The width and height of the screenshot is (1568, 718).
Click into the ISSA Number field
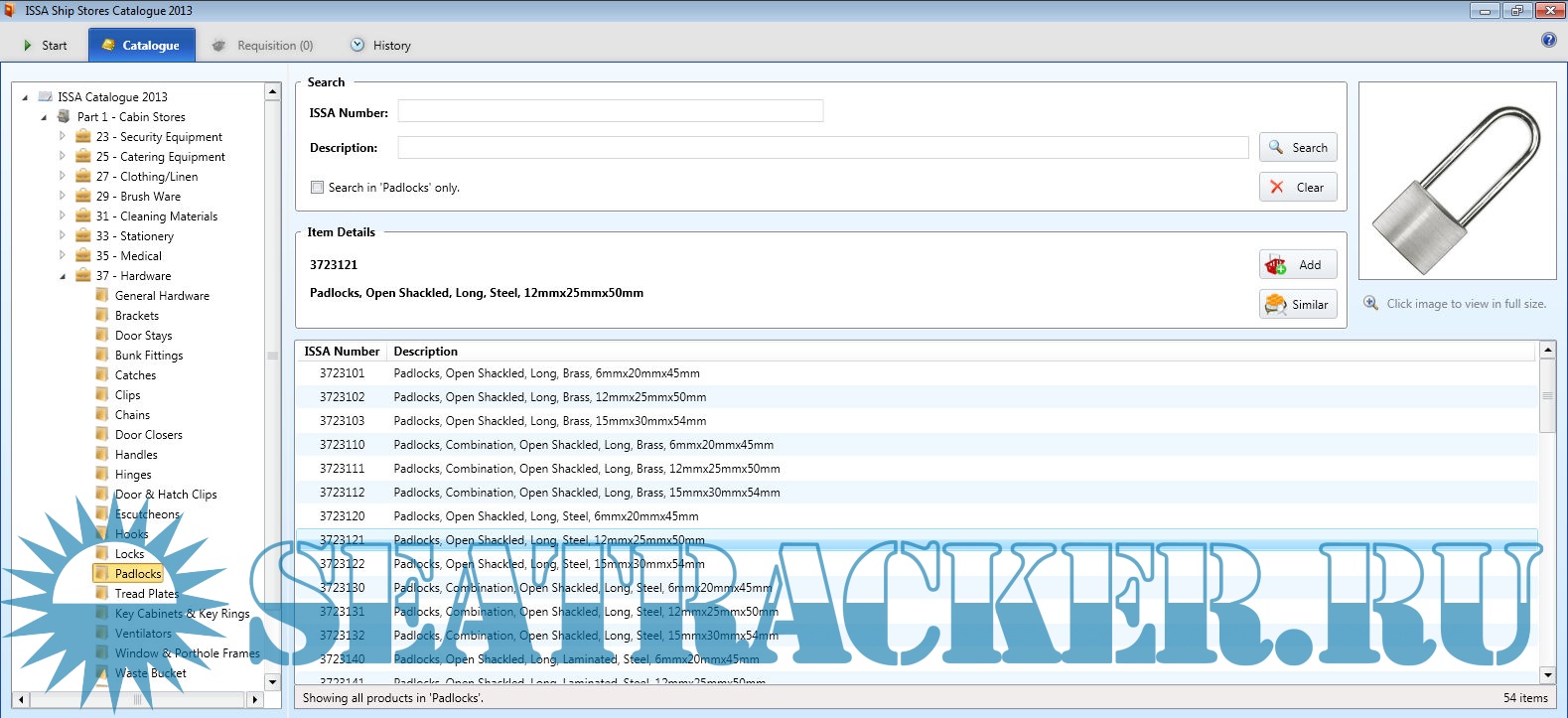[x=610, y=111]
